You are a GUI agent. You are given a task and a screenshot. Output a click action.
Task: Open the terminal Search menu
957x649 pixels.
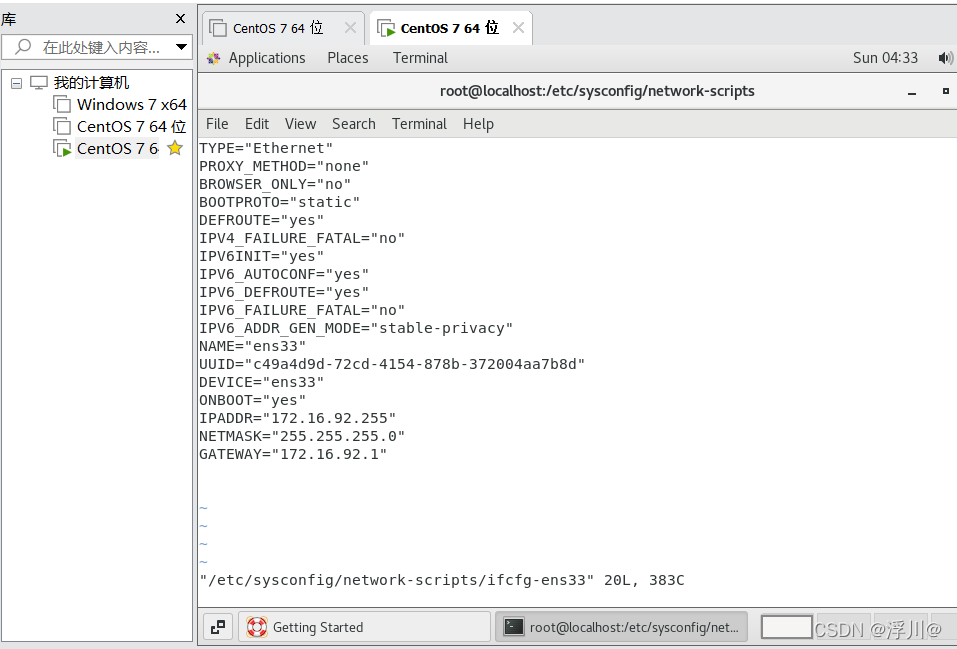tap(353, 124)
